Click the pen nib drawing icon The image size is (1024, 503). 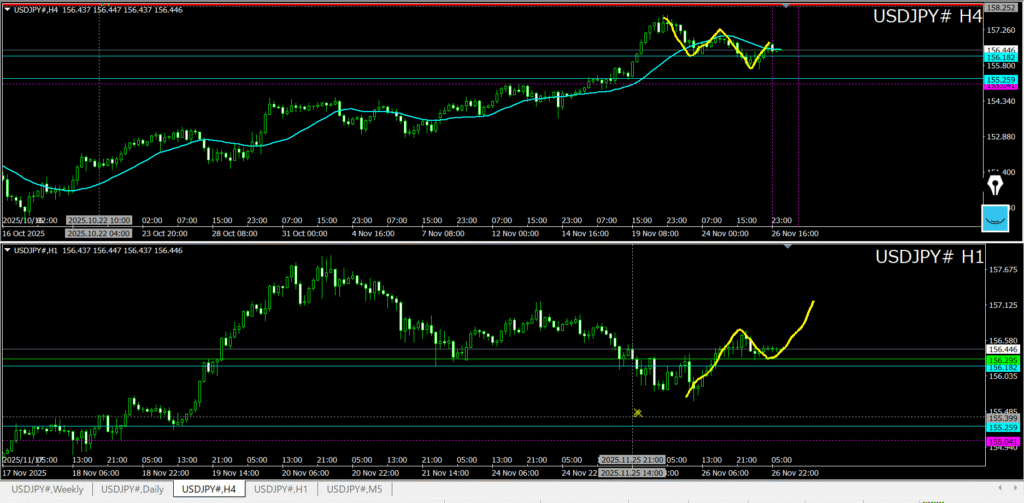point(995,186)
